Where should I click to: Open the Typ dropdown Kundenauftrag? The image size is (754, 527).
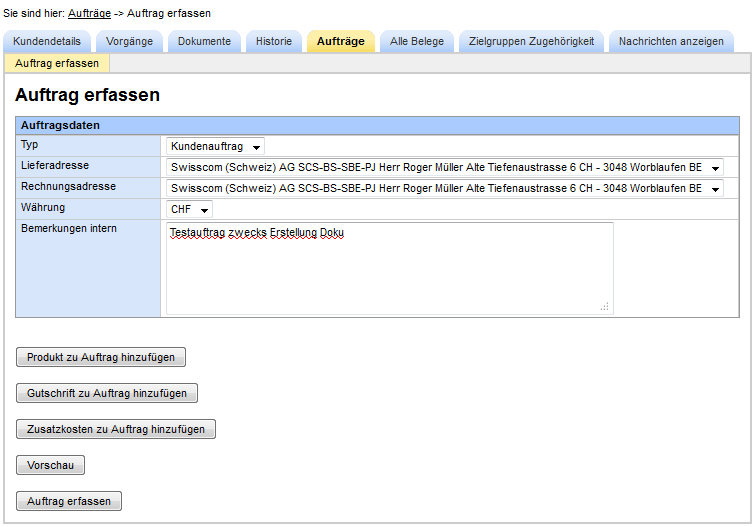point(215,146)
